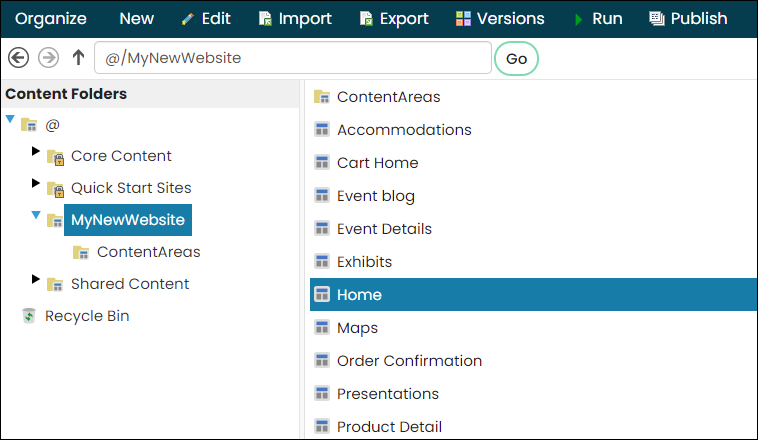The height and width of the screenshot is (440, 758).
Task: Click the Versions grid icon
Action: point(463,18)
